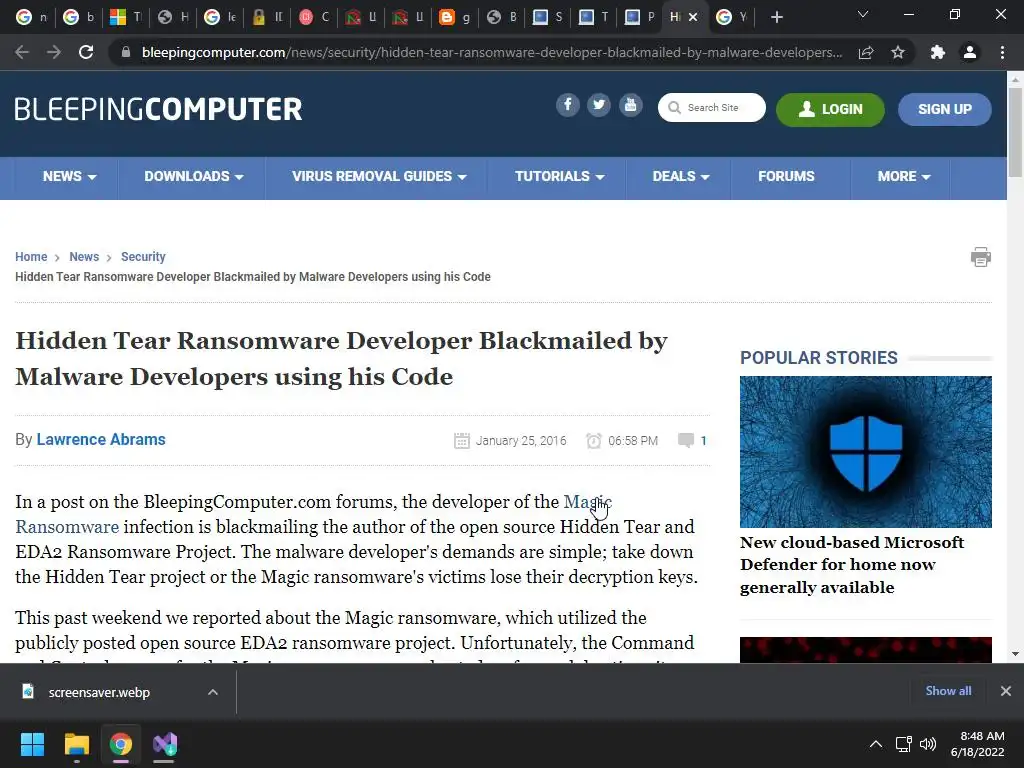Expand NEWS menu dropdown
Image resolution: width=1024 pixels, height=768 pixels.
69,176
